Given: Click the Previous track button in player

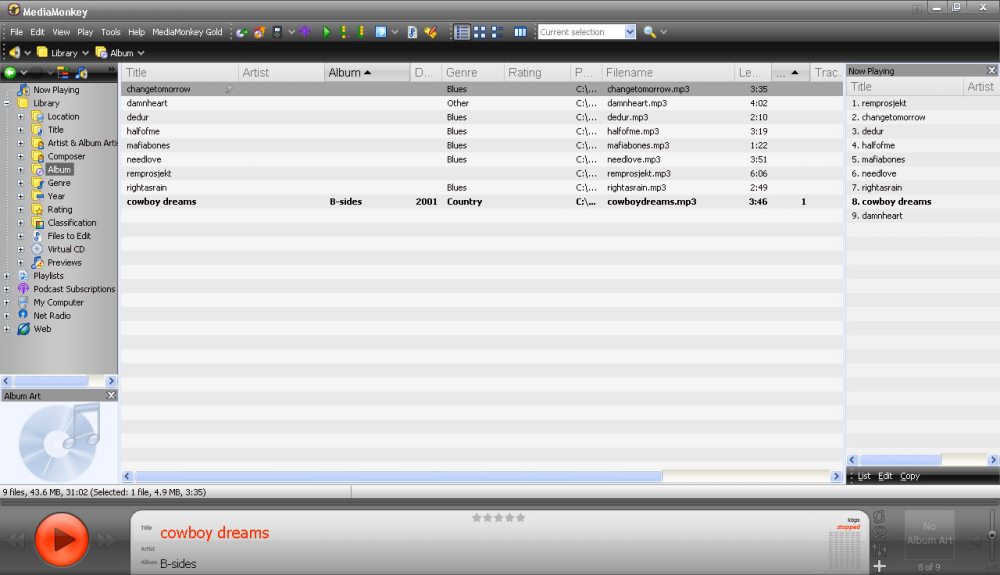Looking at the screenshot, I should (16, 541).
